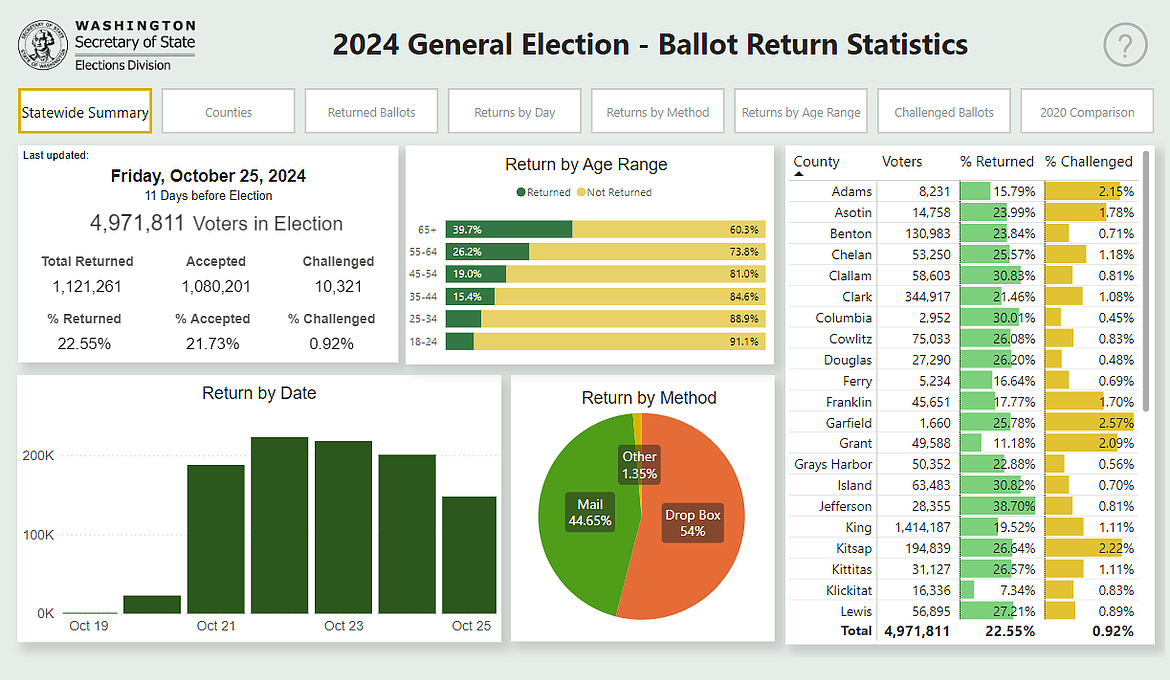1170x680 pixels.
Task: Click the Washington state seal logo
Action: pyautogui.click(x=42, y=44)
